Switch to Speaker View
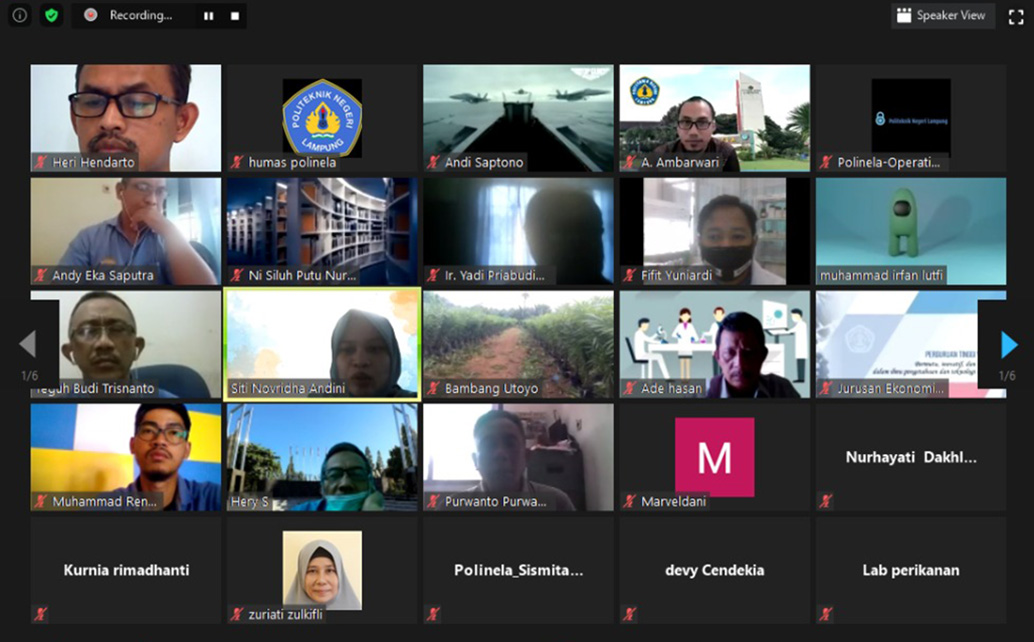Viewport: 1034px width, 642px height. click(941, 16)
